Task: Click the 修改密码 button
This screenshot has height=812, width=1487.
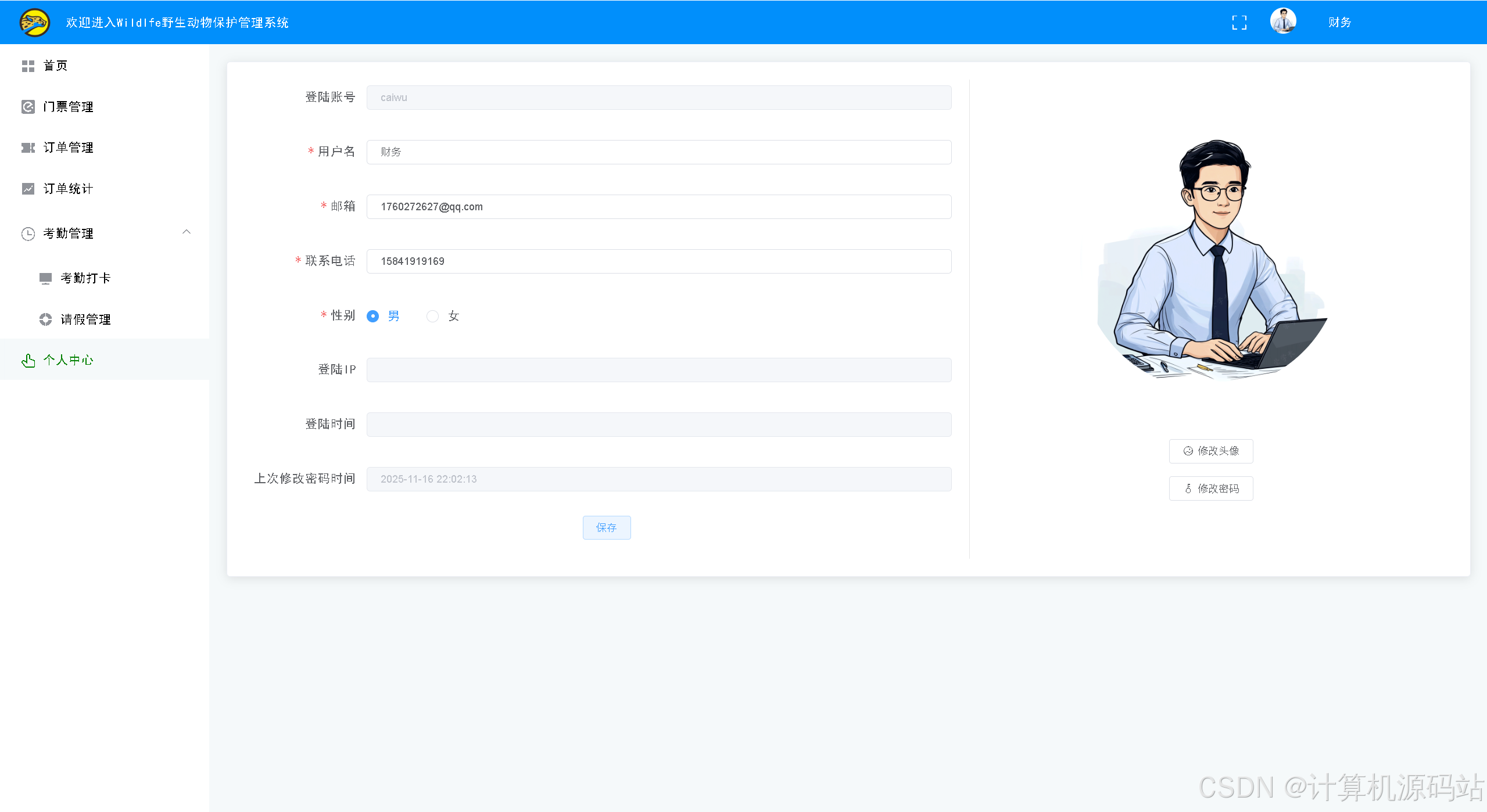Action: (x=1211, y=488)
